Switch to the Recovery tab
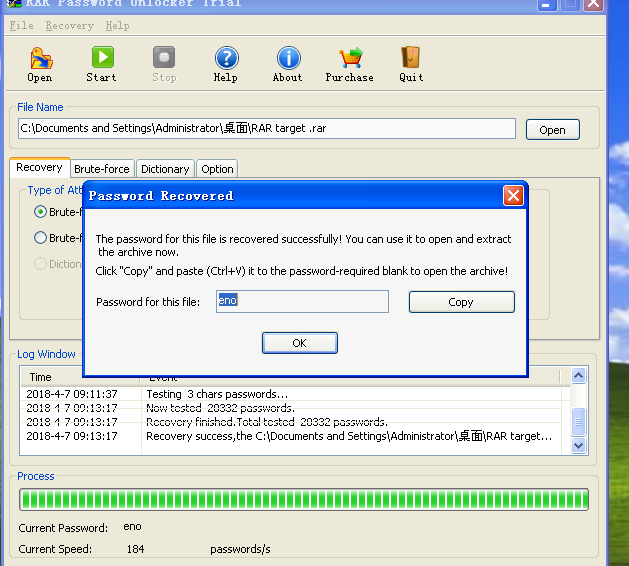 click(39, 167)
